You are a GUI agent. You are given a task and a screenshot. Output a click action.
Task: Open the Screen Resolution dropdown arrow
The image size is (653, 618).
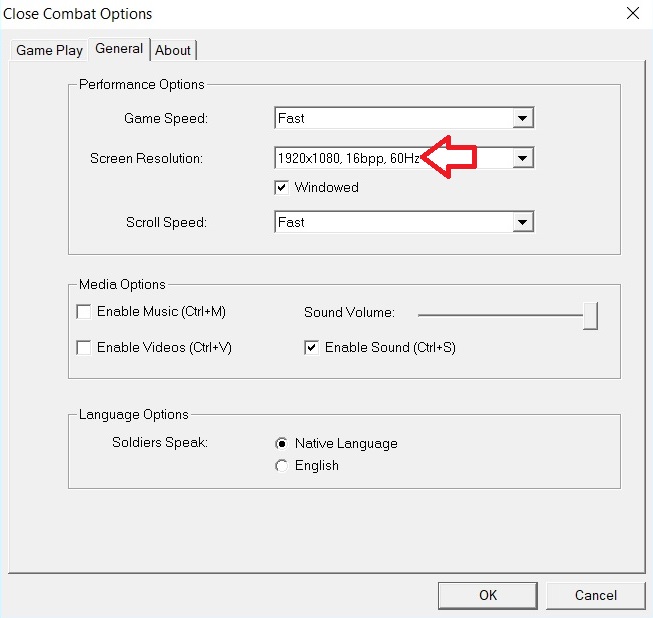(523, 158)
